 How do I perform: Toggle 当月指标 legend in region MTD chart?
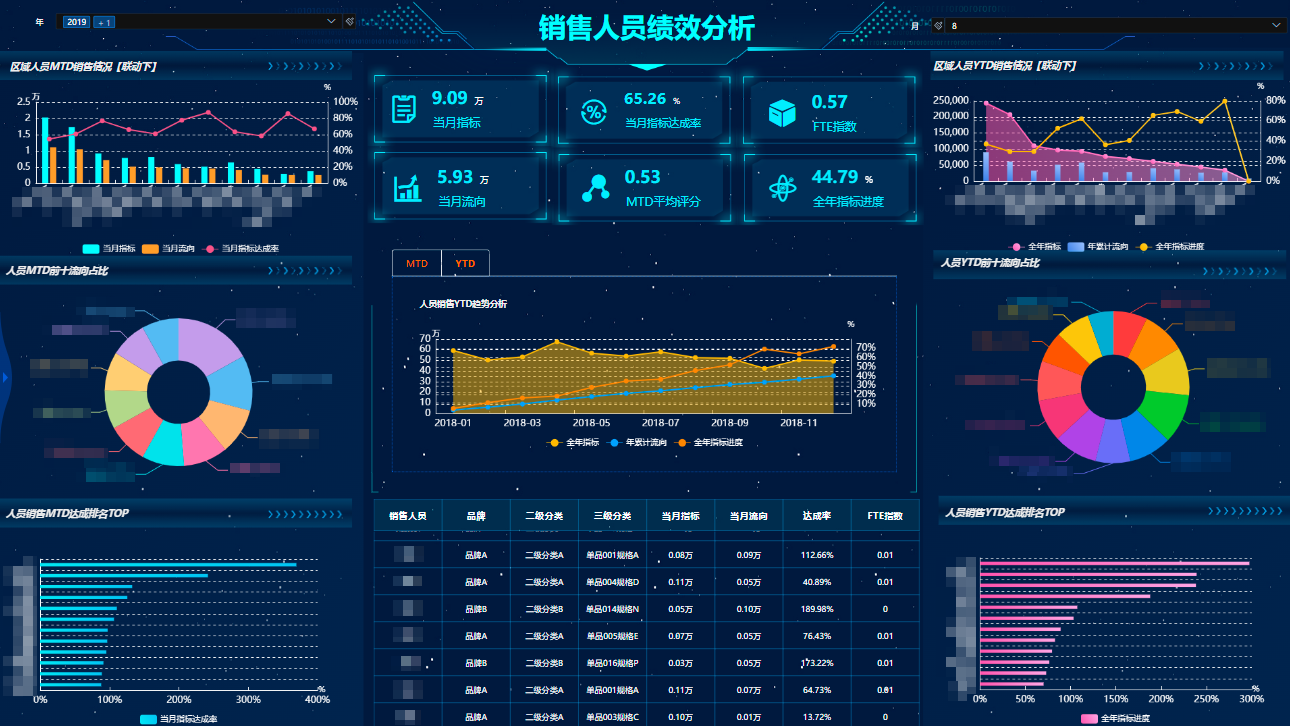108,248
